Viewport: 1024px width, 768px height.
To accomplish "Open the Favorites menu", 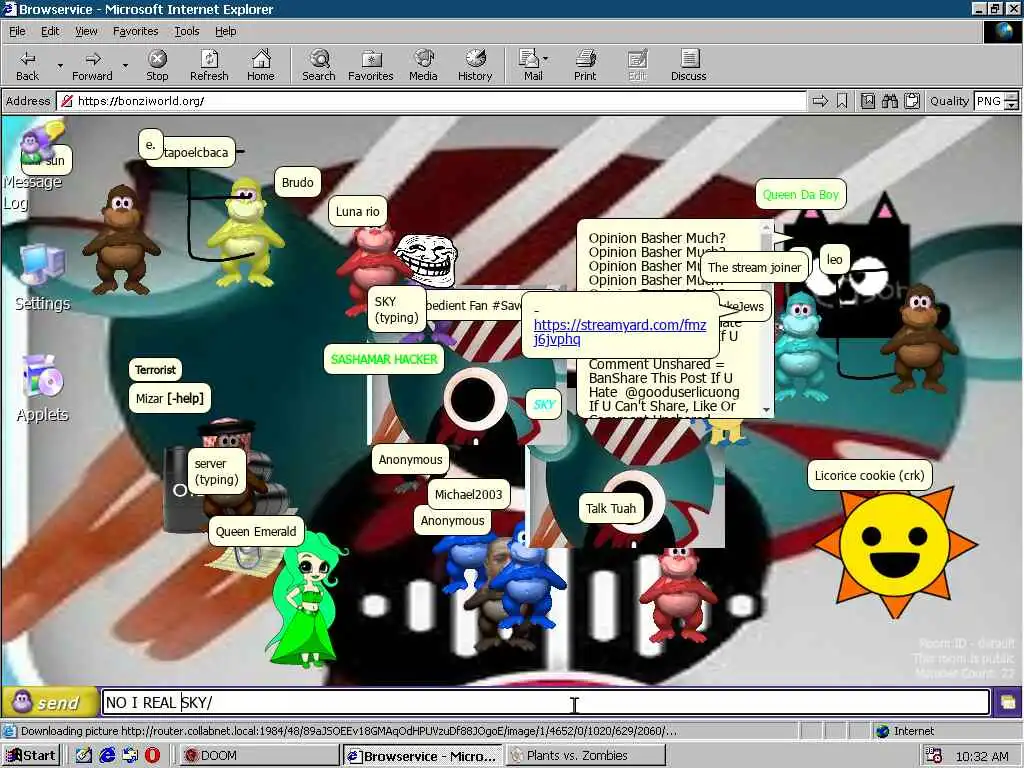I will pos(135,31).
